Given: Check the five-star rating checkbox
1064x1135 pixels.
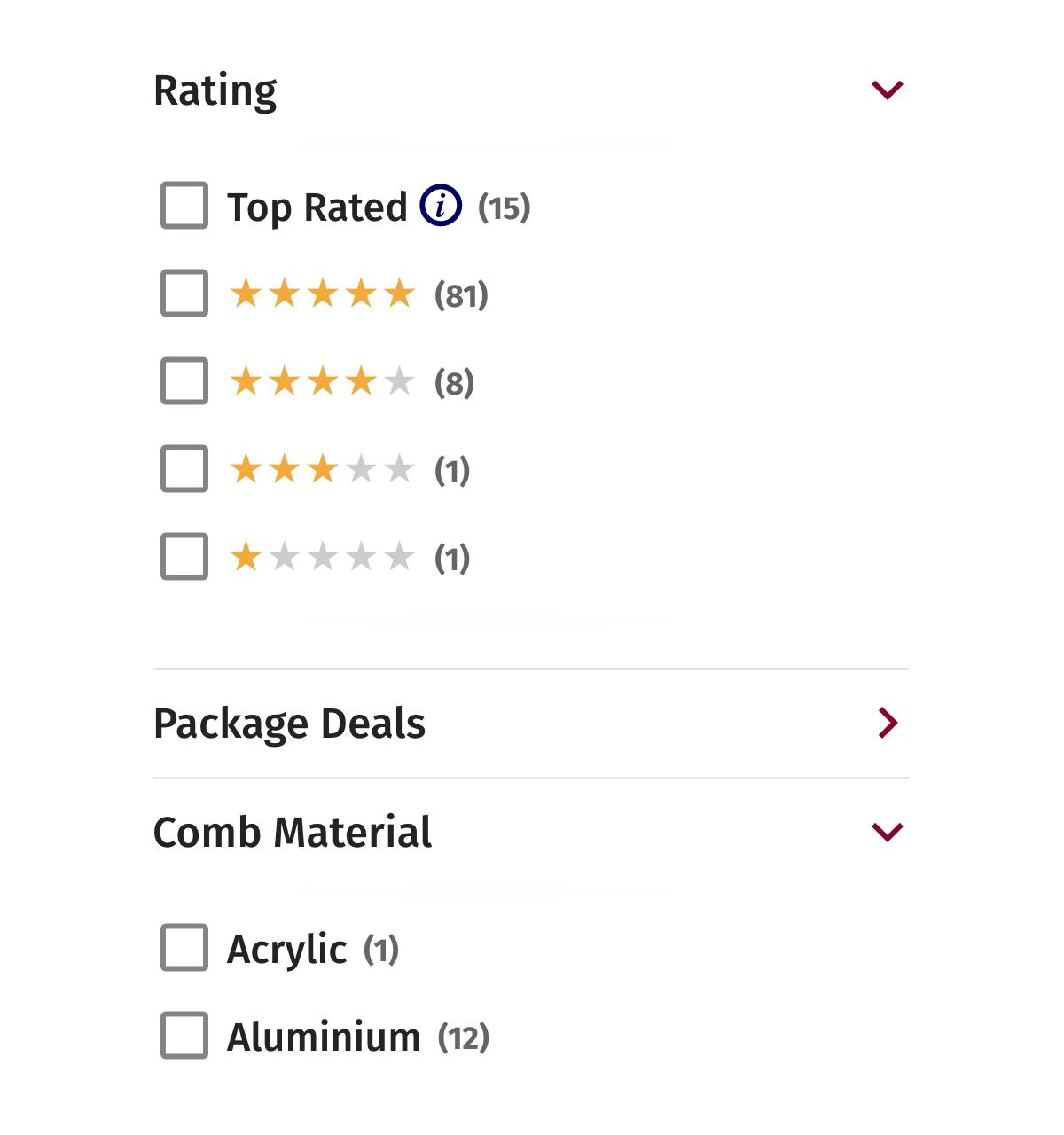Looking at the screenshot, I should (184, 294).
